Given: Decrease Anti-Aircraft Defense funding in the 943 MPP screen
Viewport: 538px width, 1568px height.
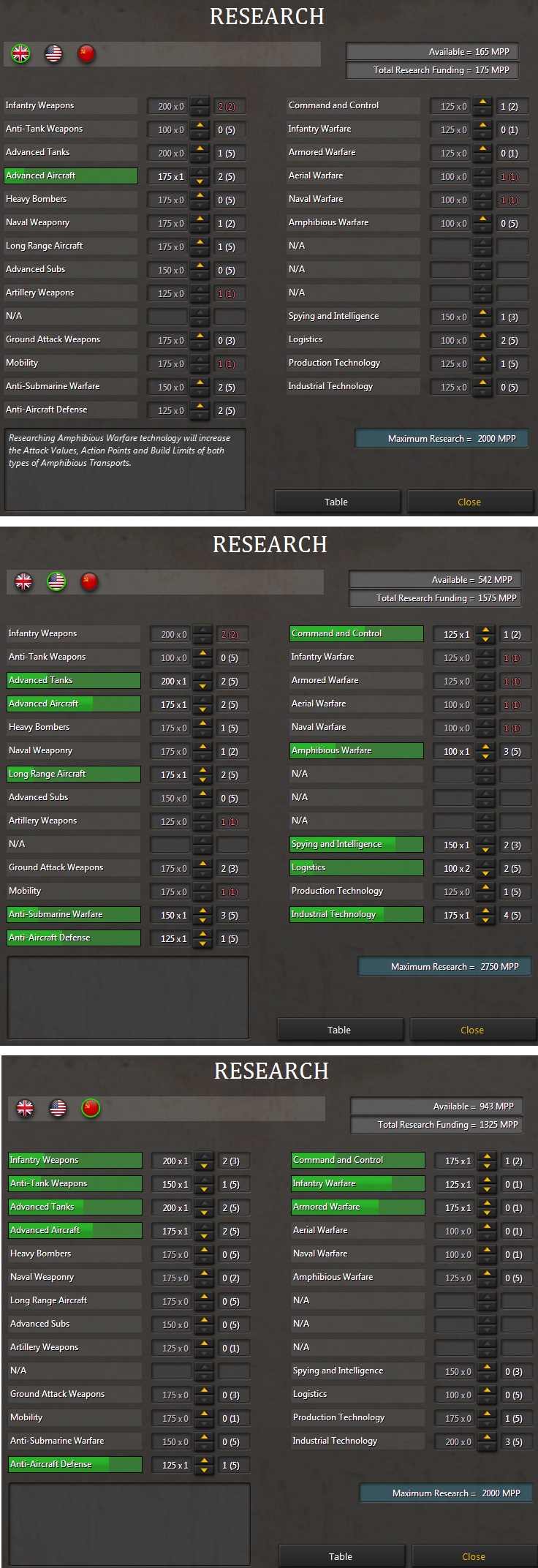Looking at the screenshot, I should click(x=204, y=1471).
